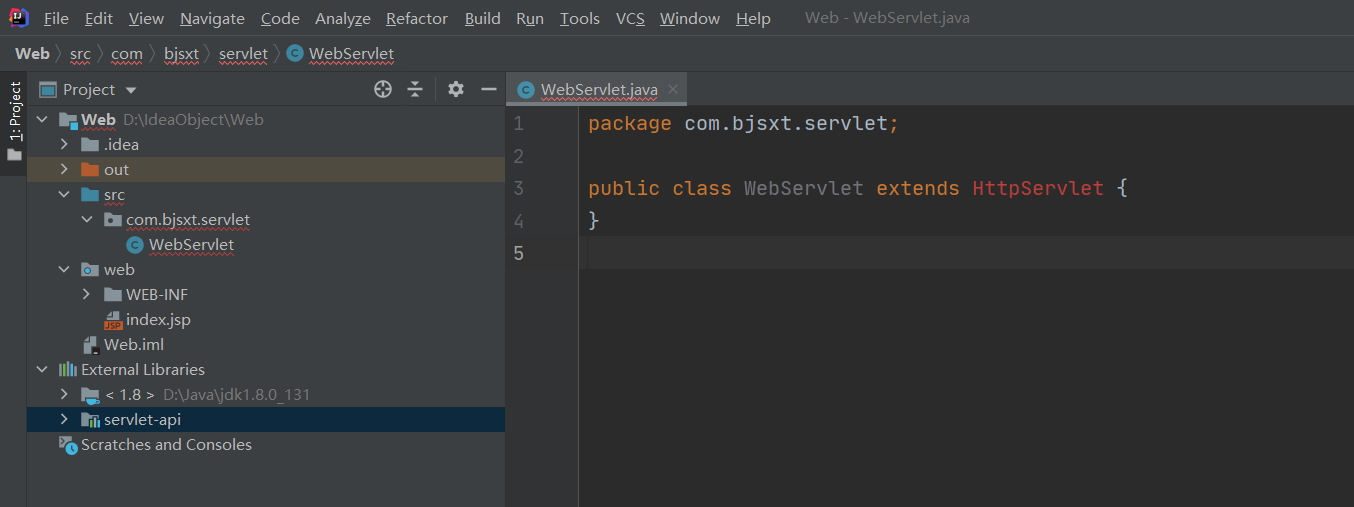Place cursor on empty line 5
This screenshot has width=1354, height=507.
point(966,253)
